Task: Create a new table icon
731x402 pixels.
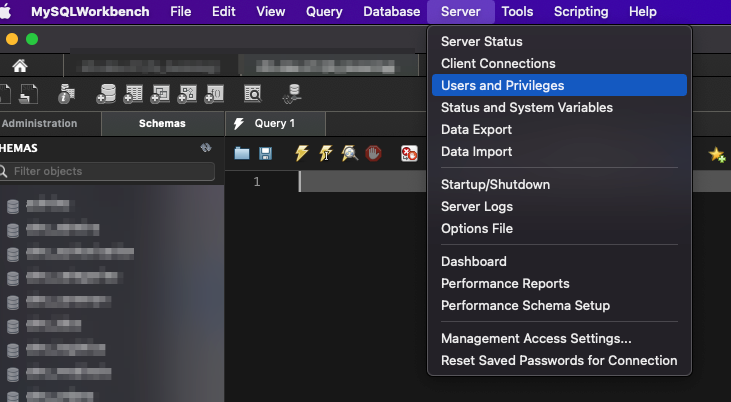Action: 133,94
